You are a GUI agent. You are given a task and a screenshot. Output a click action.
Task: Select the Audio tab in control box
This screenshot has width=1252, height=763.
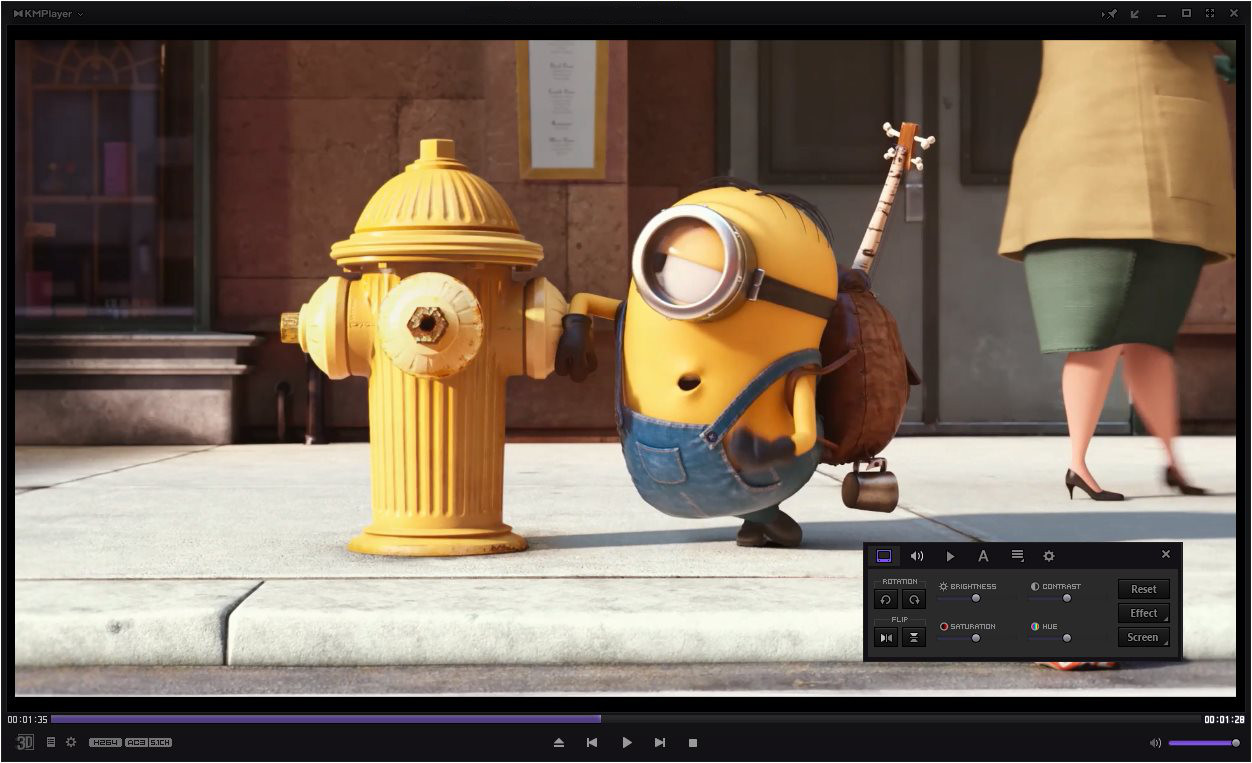click(x=917, y=556)
